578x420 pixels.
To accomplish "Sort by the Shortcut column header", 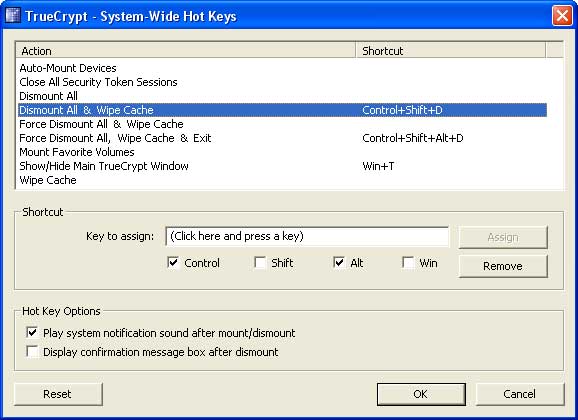I will (450, 51).
